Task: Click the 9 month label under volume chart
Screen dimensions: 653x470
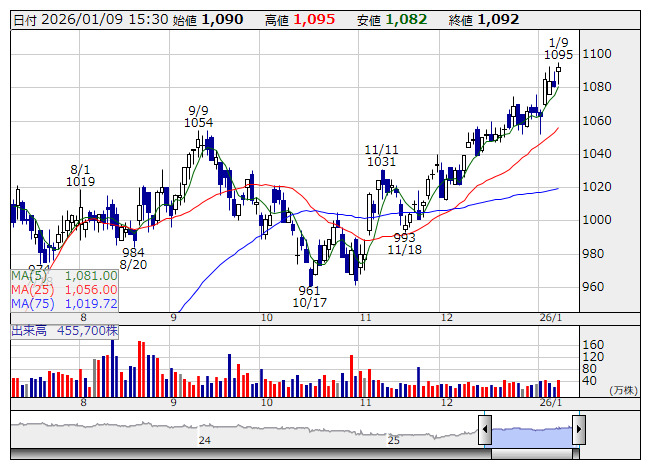Action: [x=173, y=403]
